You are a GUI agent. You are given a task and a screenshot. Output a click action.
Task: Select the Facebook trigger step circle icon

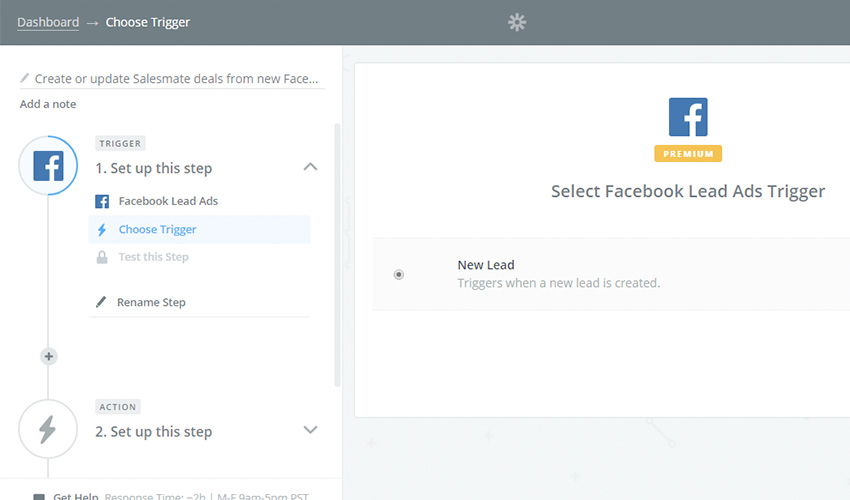48,165
